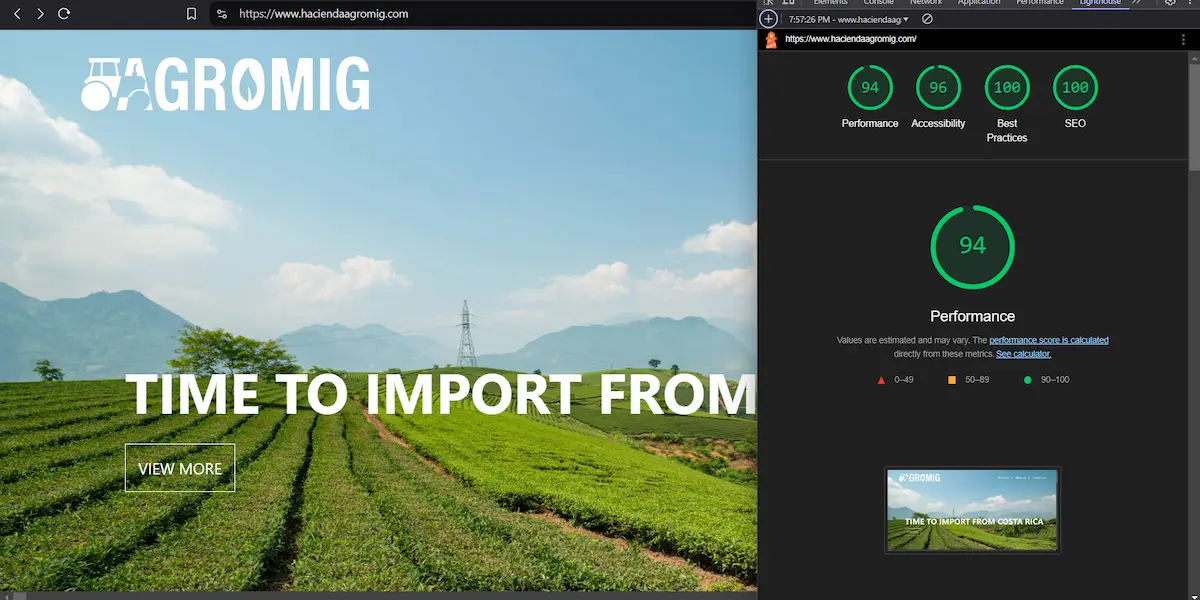
Task: Open DevTools settings gear
Action: coord(1170,3)
